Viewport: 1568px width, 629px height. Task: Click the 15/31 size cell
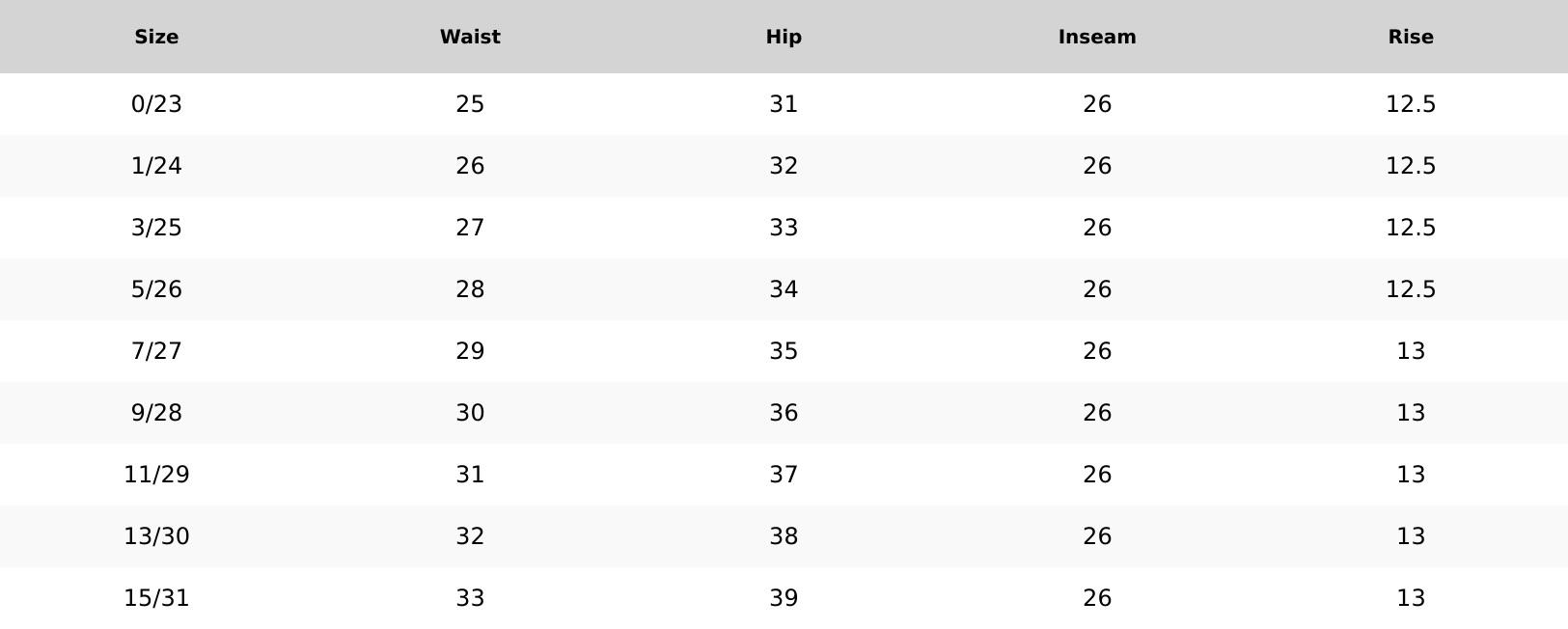[x=156, y=598]
